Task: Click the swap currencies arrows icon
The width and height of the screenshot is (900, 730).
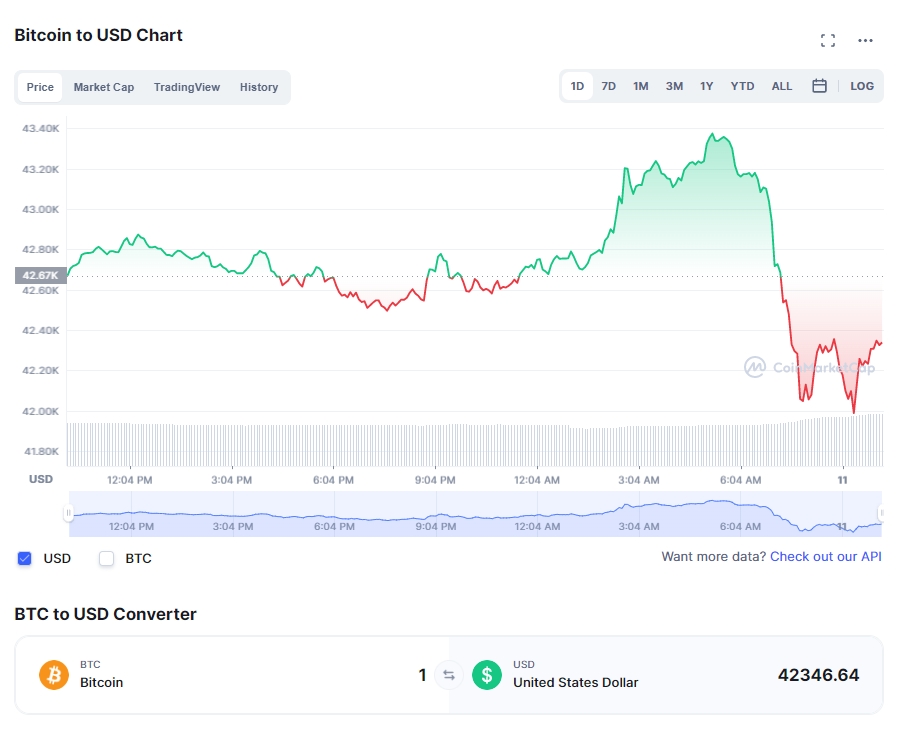Action: click(x=449, y=675)
